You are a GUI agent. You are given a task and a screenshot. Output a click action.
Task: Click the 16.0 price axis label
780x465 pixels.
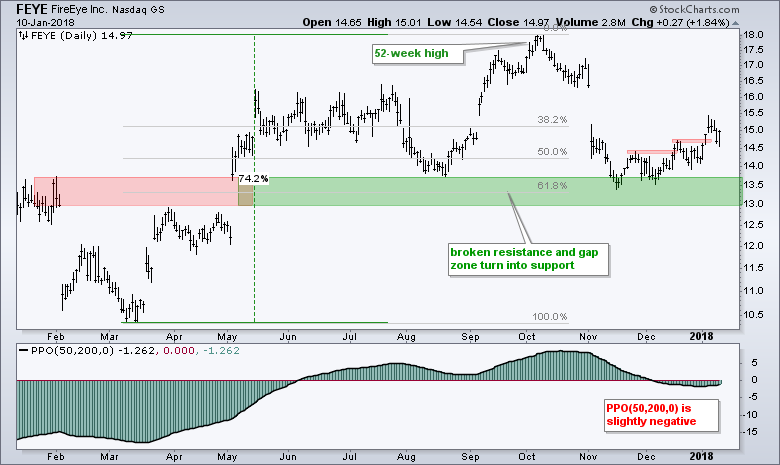[x=753, y=97]
